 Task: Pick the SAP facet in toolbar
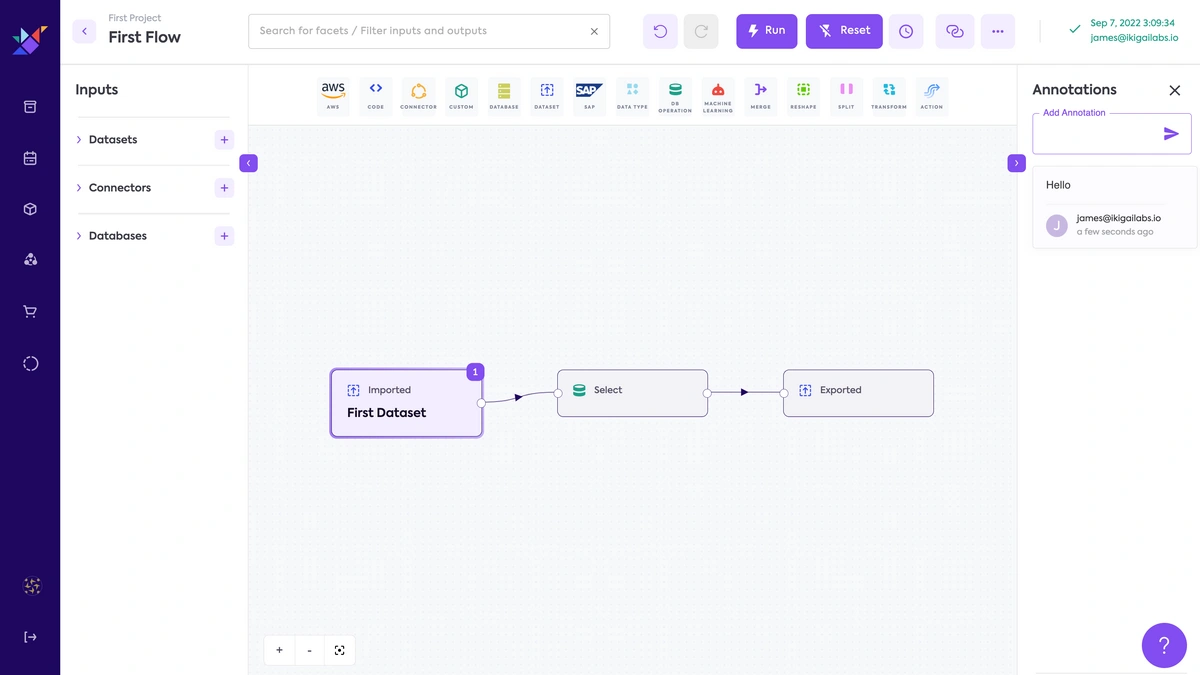coord(589,94)
